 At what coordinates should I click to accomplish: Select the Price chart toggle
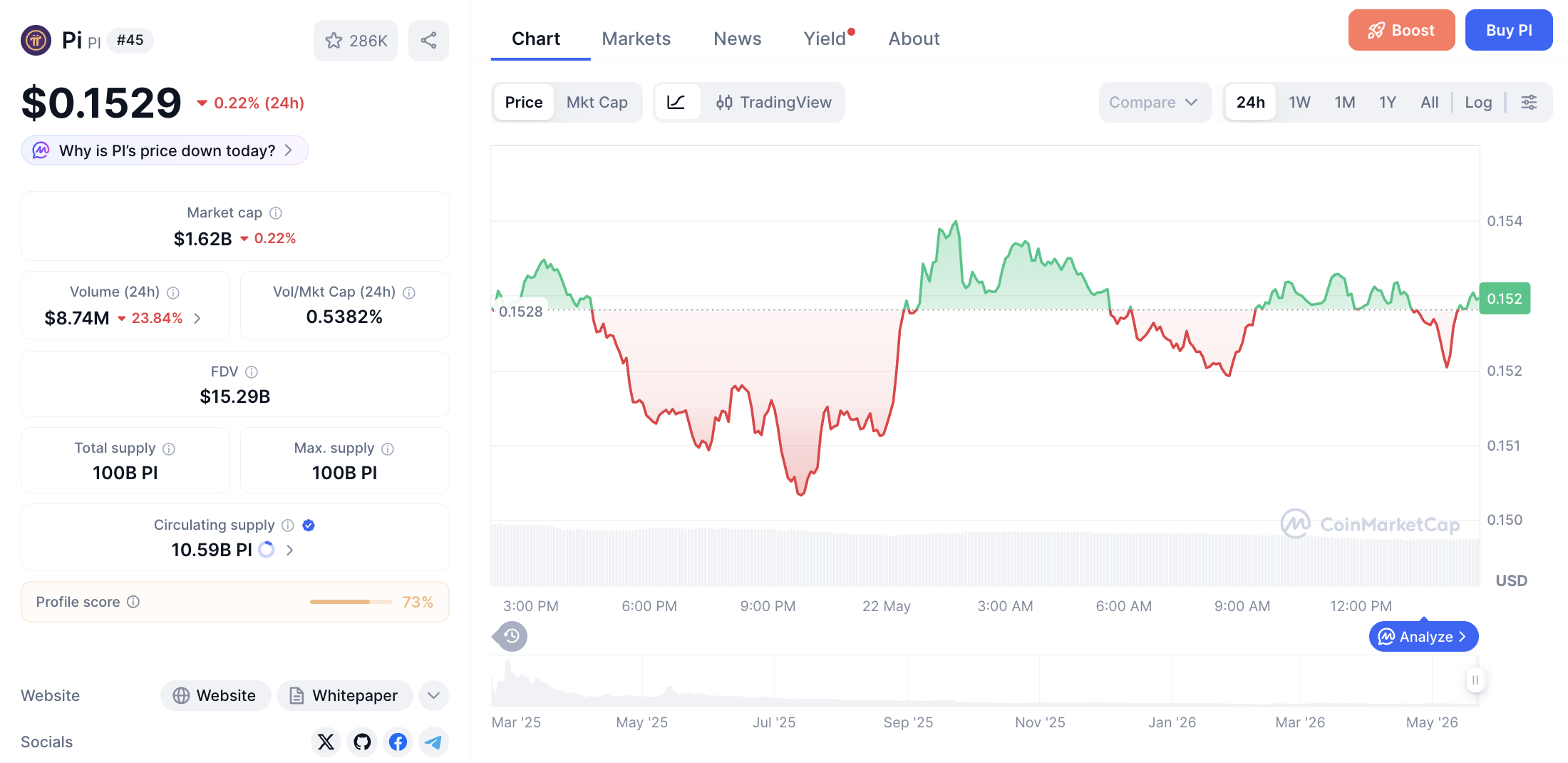[x=524, y=103]
